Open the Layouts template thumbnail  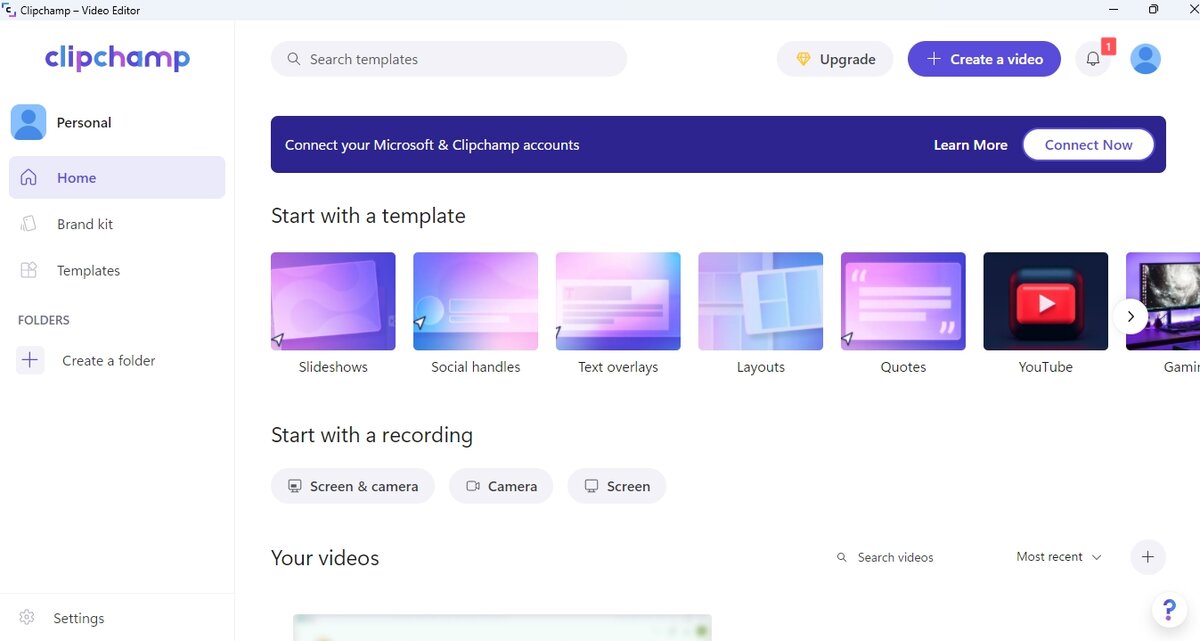(x=761, y=301)
